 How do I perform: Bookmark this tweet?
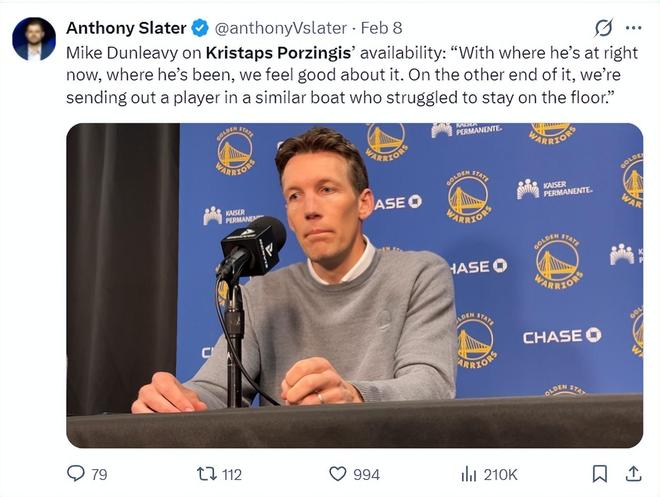599,474
